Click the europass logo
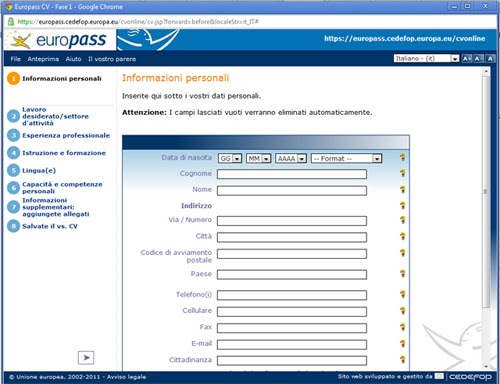Screen dimensions: 500x384 [60, 40]
